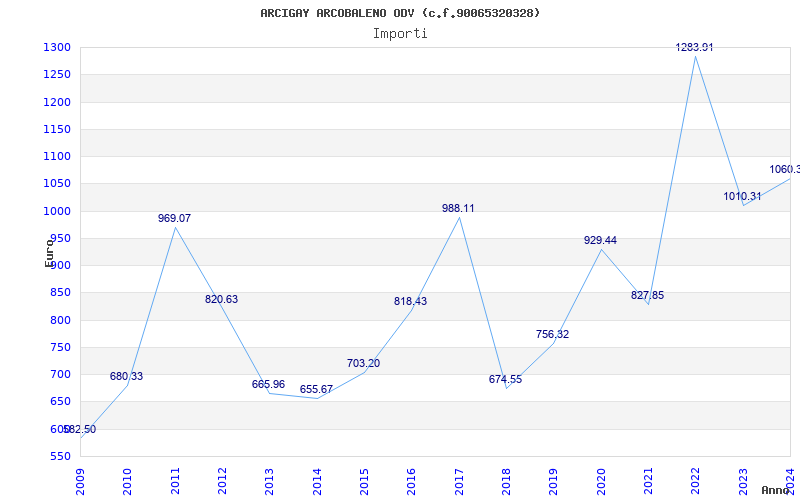800x500 pixels.
Task: Click the Anno axis label
Action: pyautogui.click(x=775, y=490)
